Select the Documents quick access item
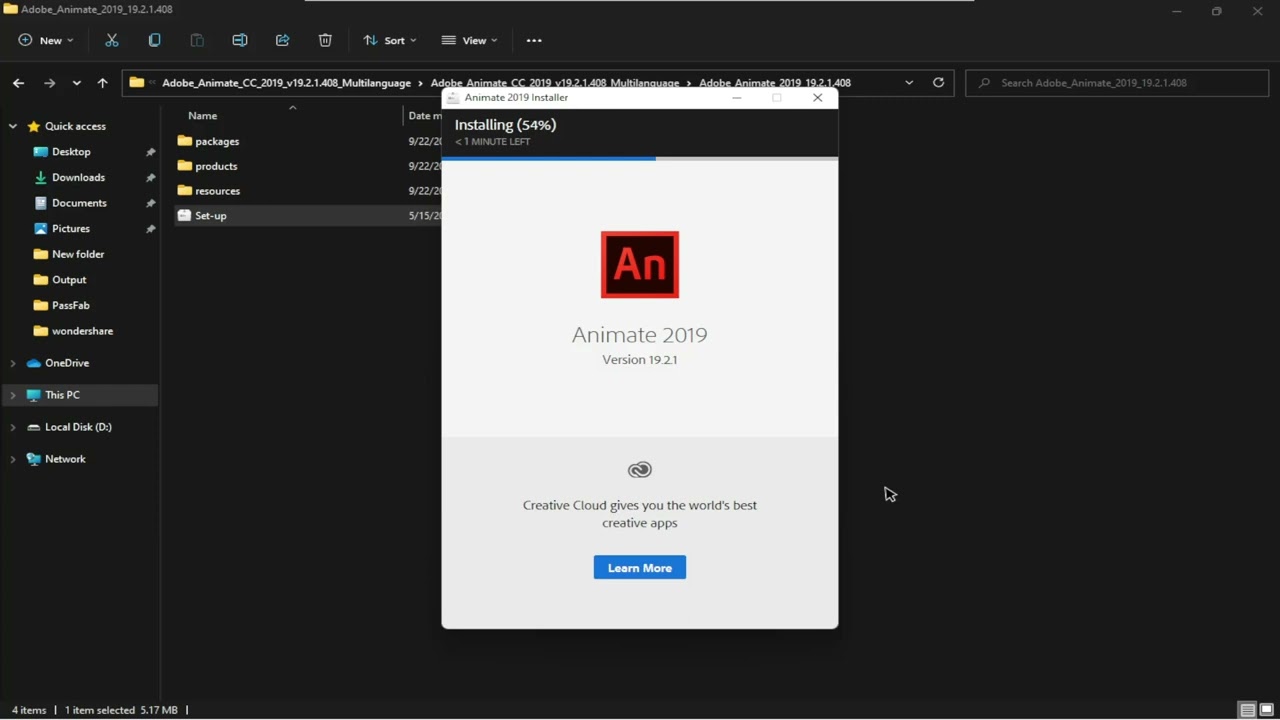This screenshot has height=720, width=1280. pos(79,203)
